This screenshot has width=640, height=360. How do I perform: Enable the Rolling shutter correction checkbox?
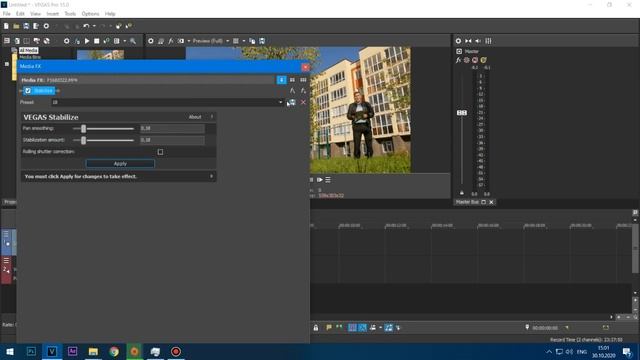[160, 152]
